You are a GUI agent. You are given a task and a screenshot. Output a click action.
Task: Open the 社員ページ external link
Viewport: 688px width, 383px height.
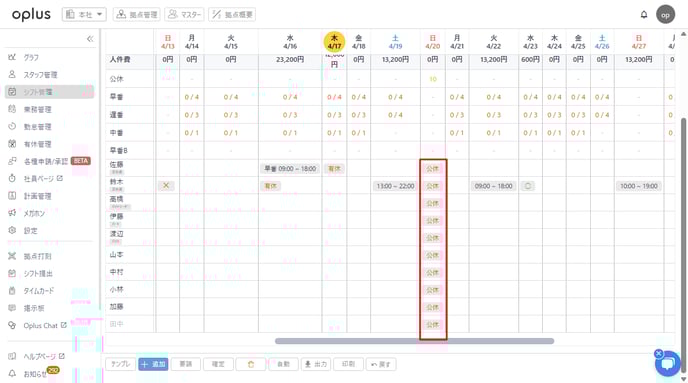(43, 179)
